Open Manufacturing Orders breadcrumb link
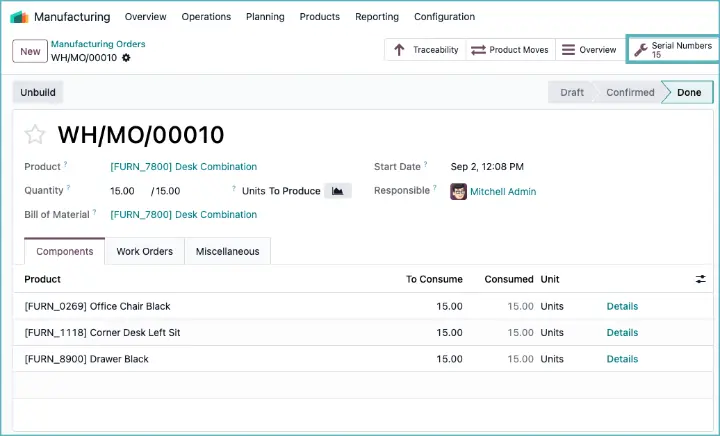The image size is (720, 436). click(x=98, y=44)
